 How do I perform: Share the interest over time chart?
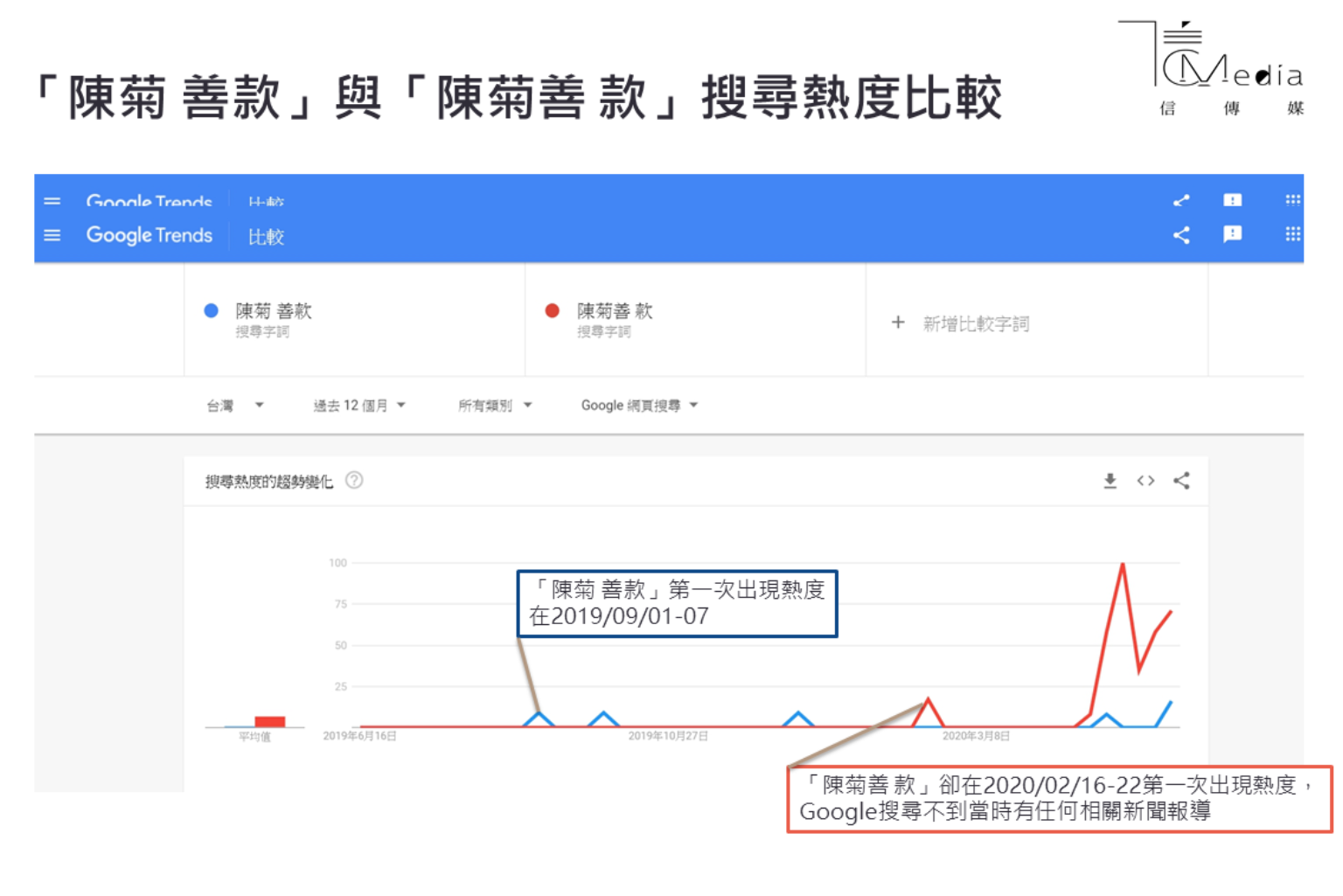pos(1181,481)
